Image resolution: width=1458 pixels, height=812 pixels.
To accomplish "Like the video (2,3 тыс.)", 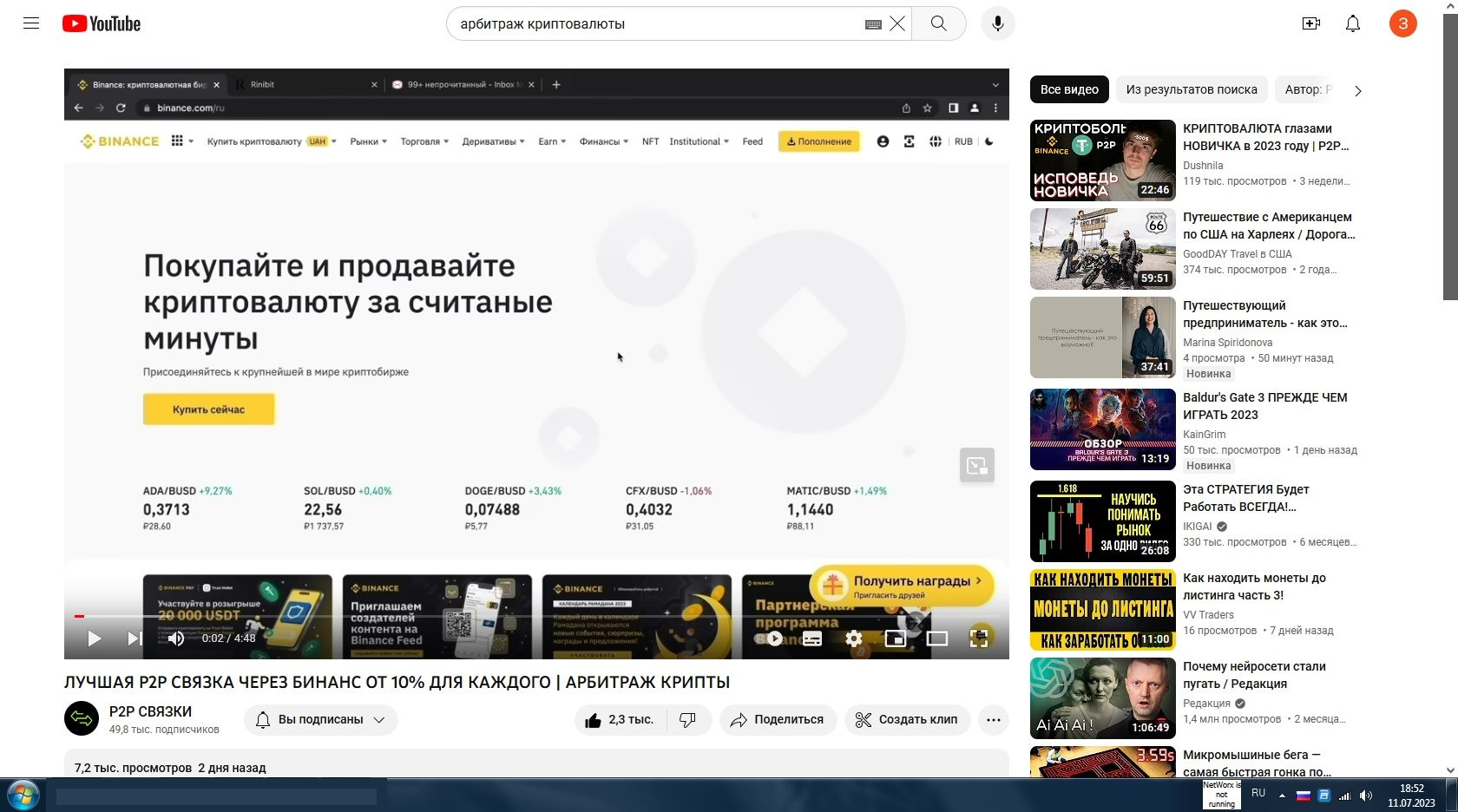I will coord(621,720).
